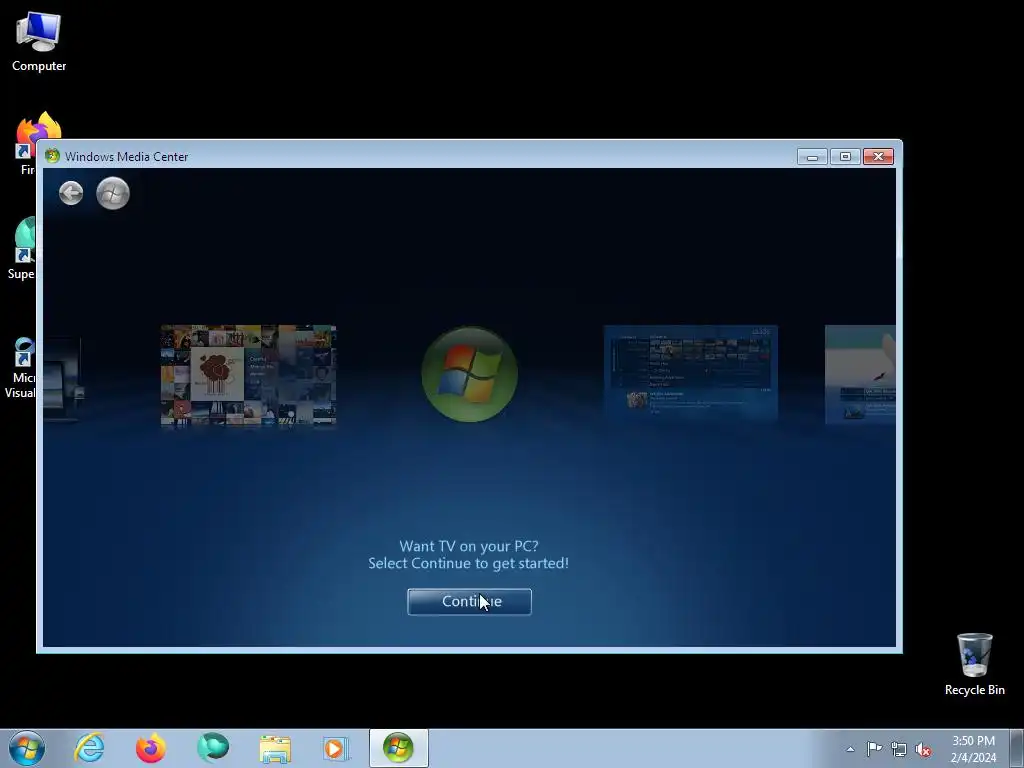Open the Computer desktop icon
This screenshot has width=1024, height=768.
point(39,42)
